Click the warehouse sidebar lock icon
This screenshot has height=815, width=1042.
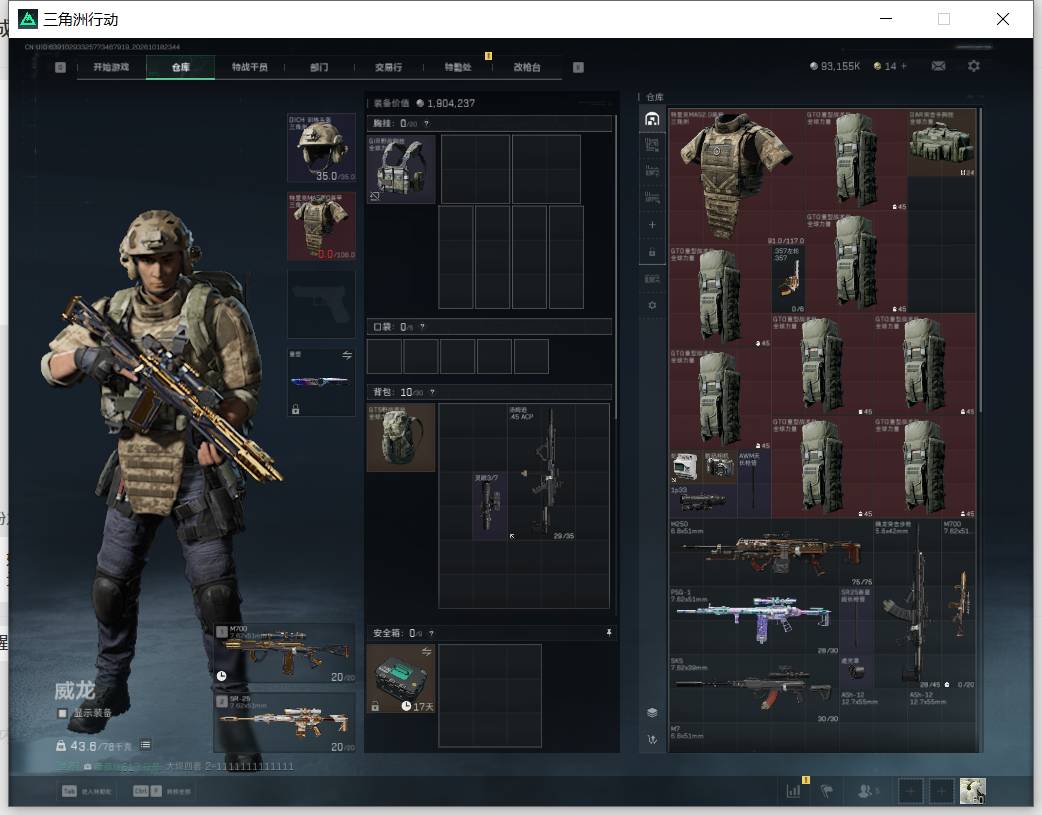[652, 253]
